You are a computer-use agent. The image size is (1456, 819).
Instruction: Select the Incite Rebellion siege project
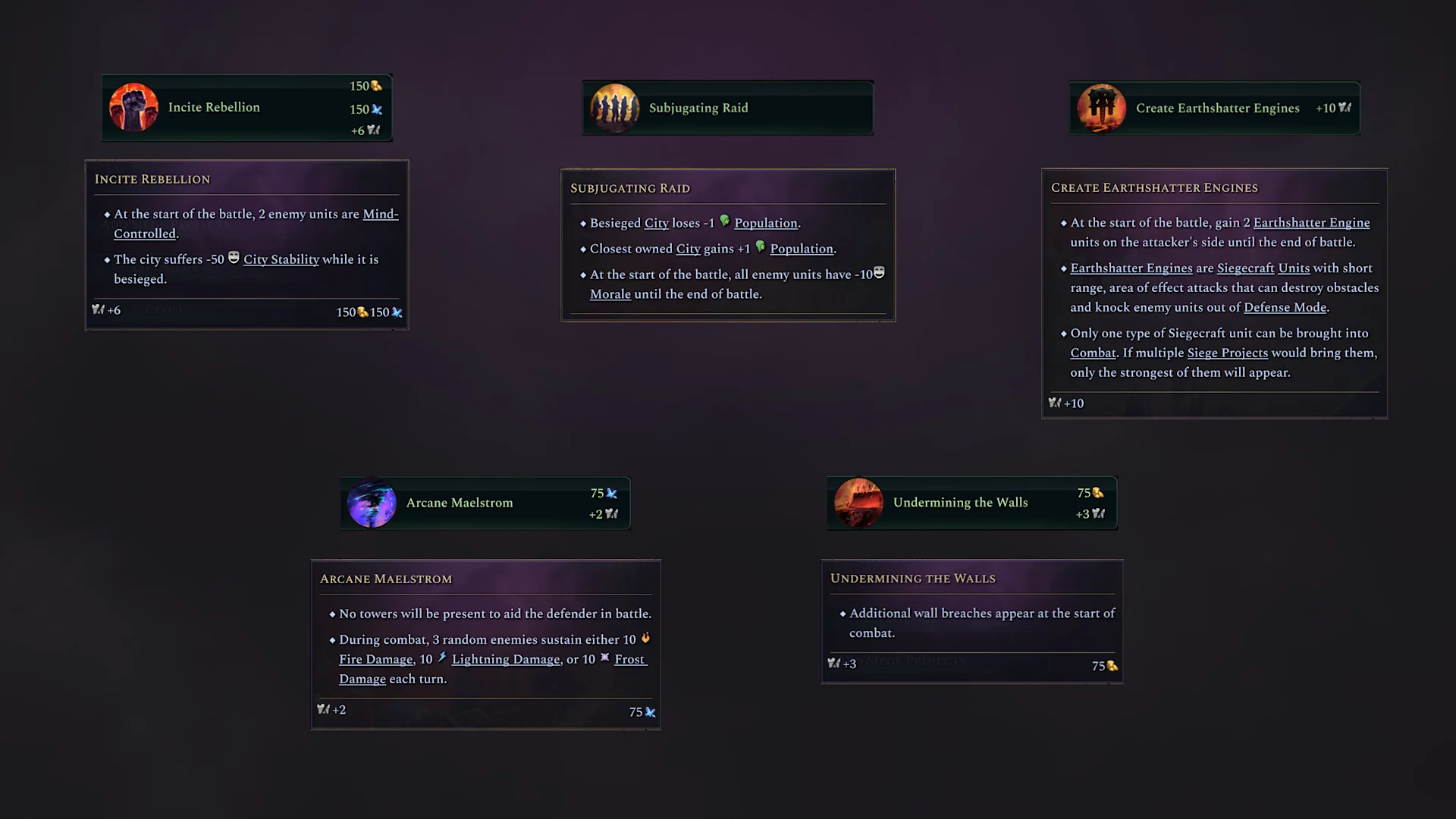click(x=247, y=108)
